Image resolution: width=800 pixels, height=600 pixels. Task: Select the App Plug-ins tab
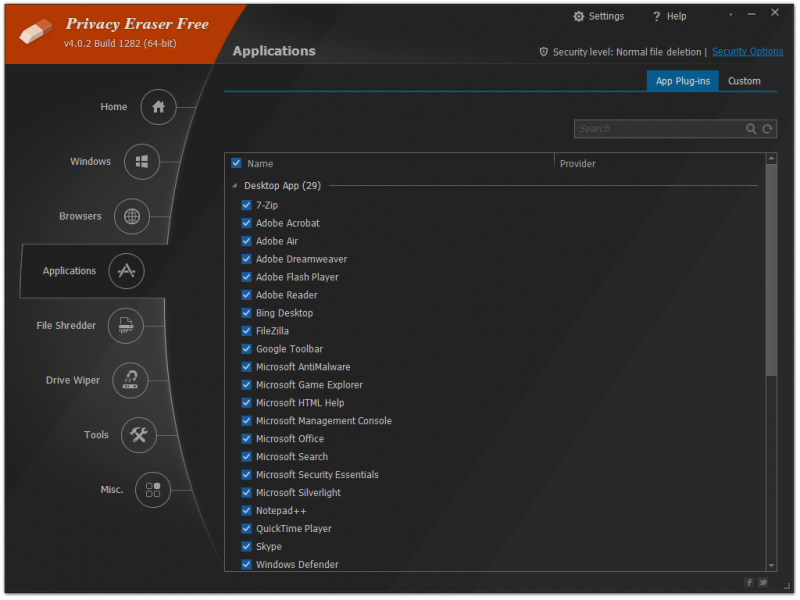[x=683, y=81]
